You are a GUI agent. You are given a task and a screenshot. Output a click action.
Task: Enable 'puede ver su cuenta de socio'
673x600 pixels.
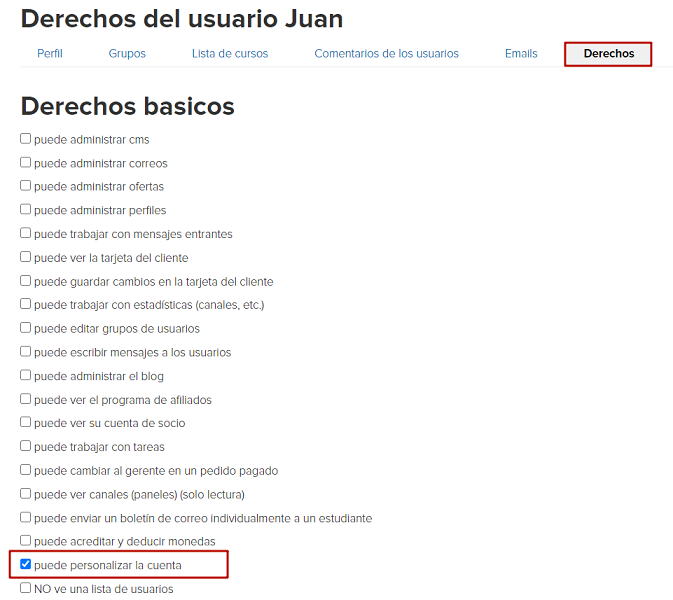[x=26, y=422]
